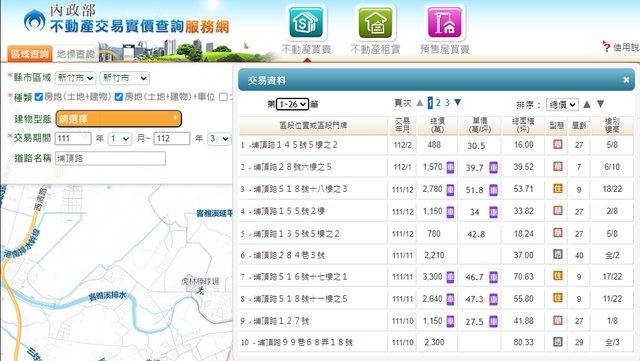Click the 道路名稱 input field
Viewport: 640px width, 361px height.
(110, 158)
